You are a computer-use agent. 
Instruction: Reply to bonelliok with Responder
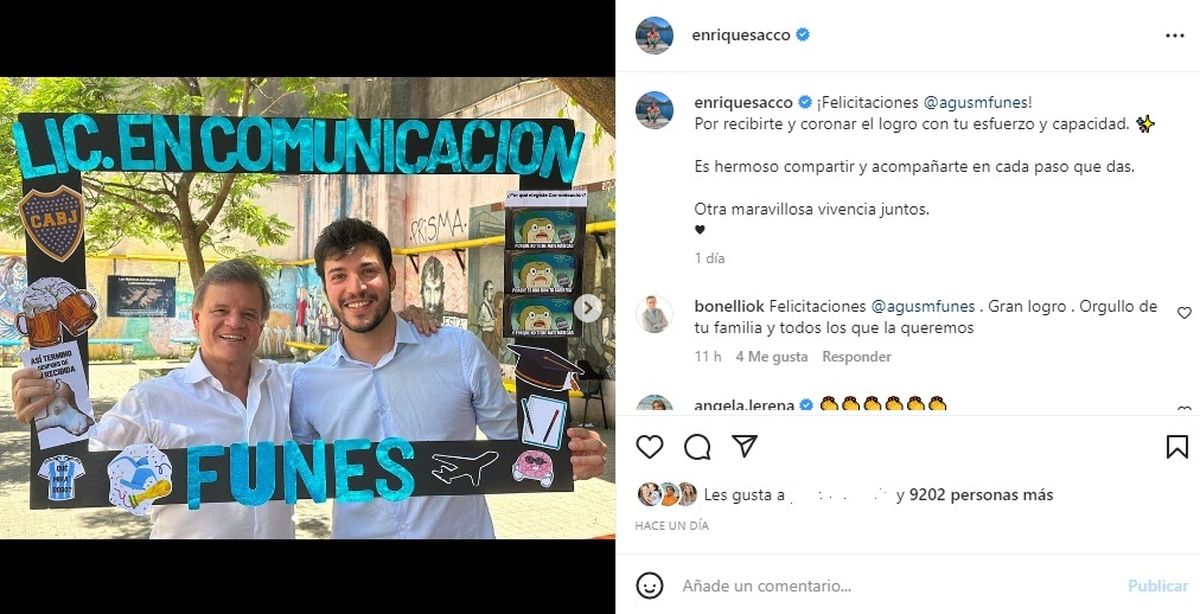tap(857, 356)
